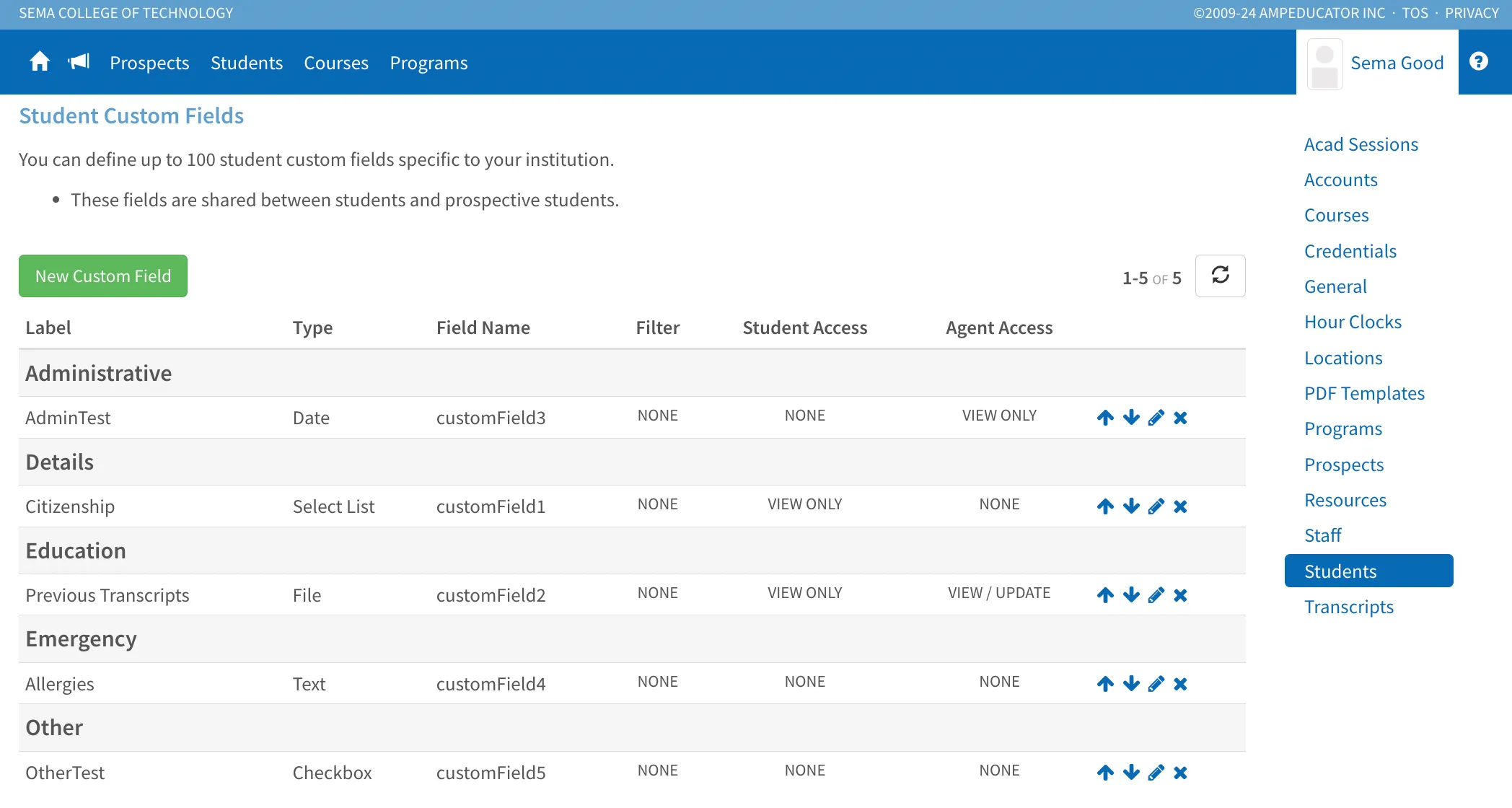The height and width of the screenshot is (808, 1512).
Task: Go to the Home icon in navbar
Action: [x=40, y=62]
